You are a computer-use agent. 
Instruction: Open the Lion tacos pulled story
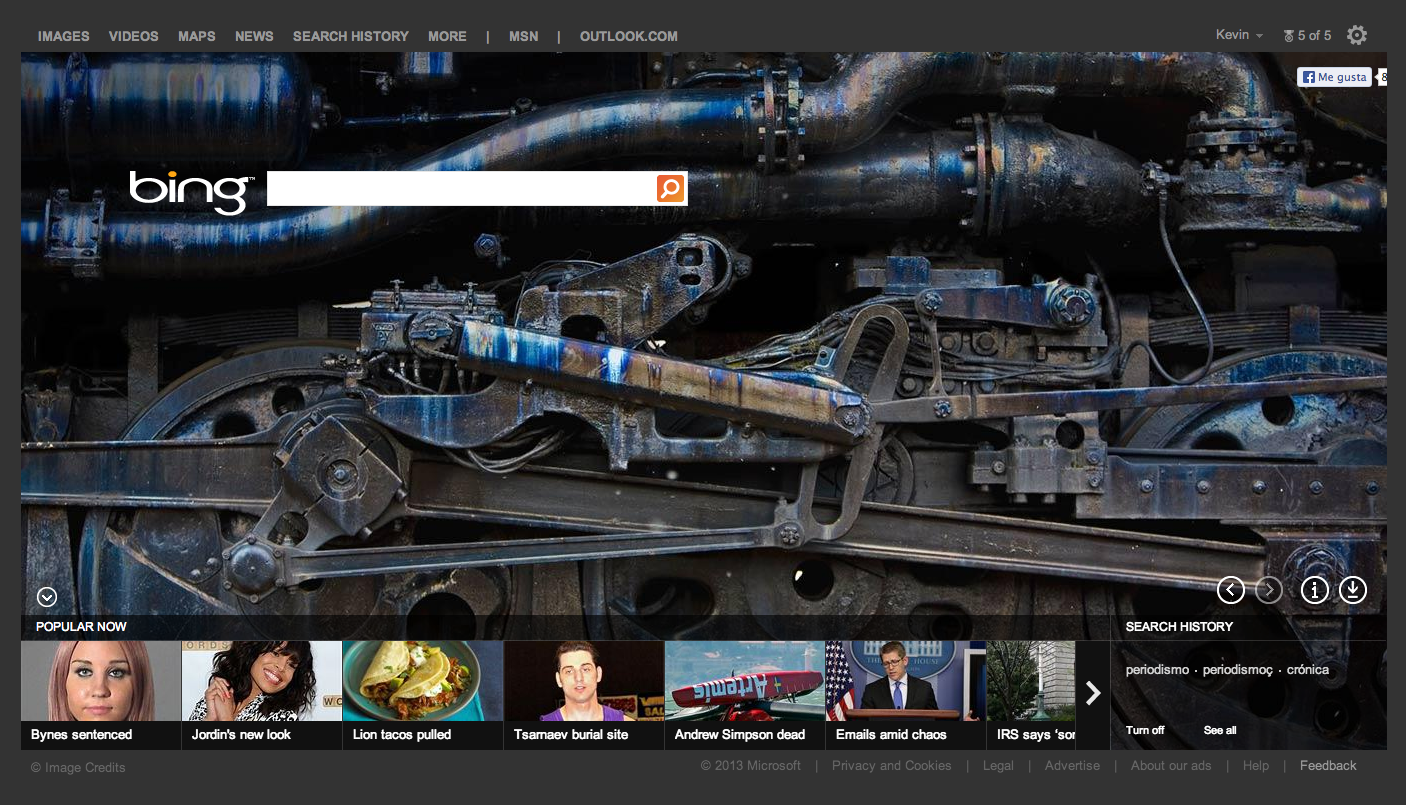(x=423, y=695)
